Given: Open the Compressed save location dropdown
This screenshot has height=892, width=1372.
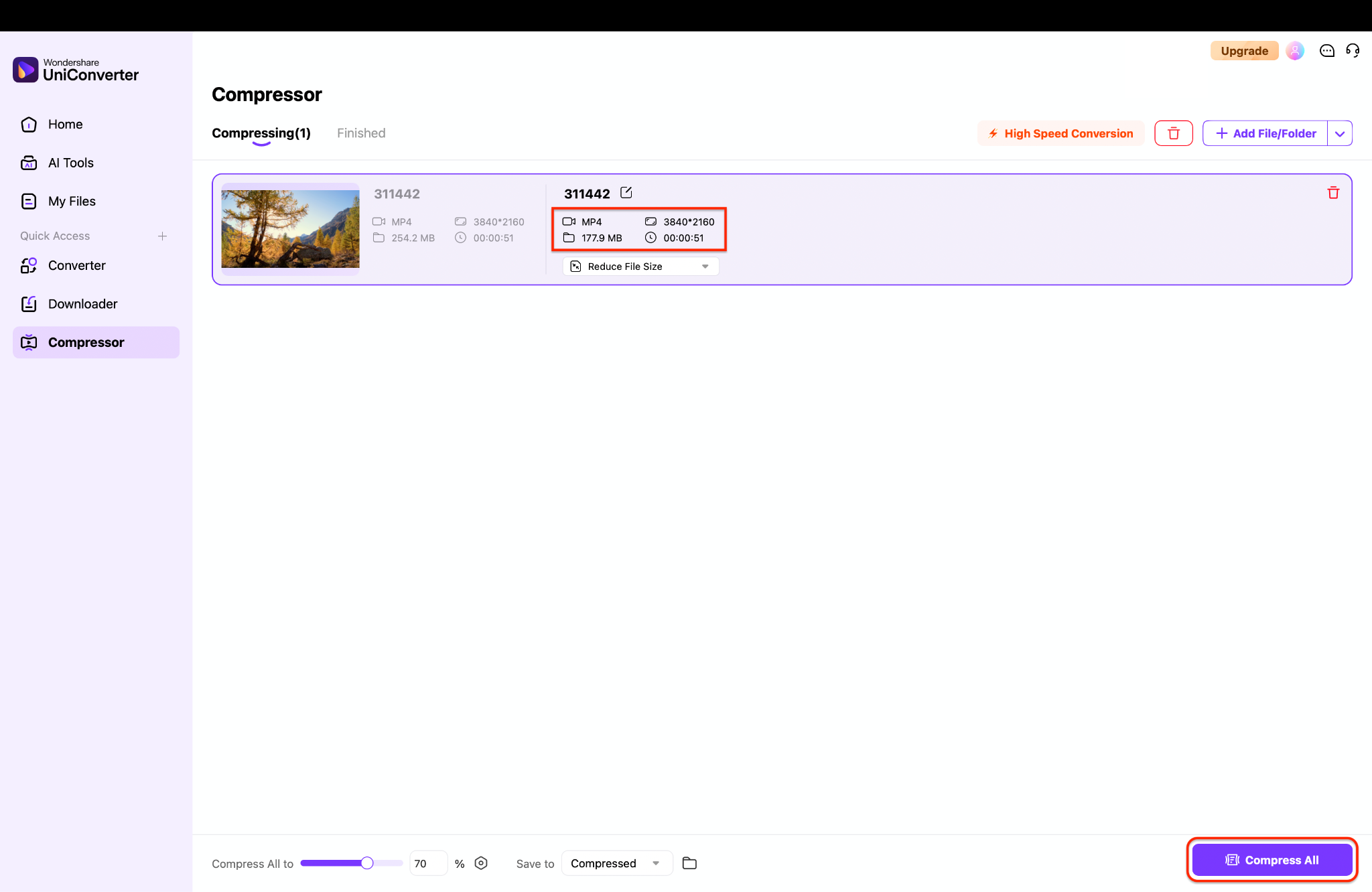Looking at the screenshot, I should tap(615, 863).
